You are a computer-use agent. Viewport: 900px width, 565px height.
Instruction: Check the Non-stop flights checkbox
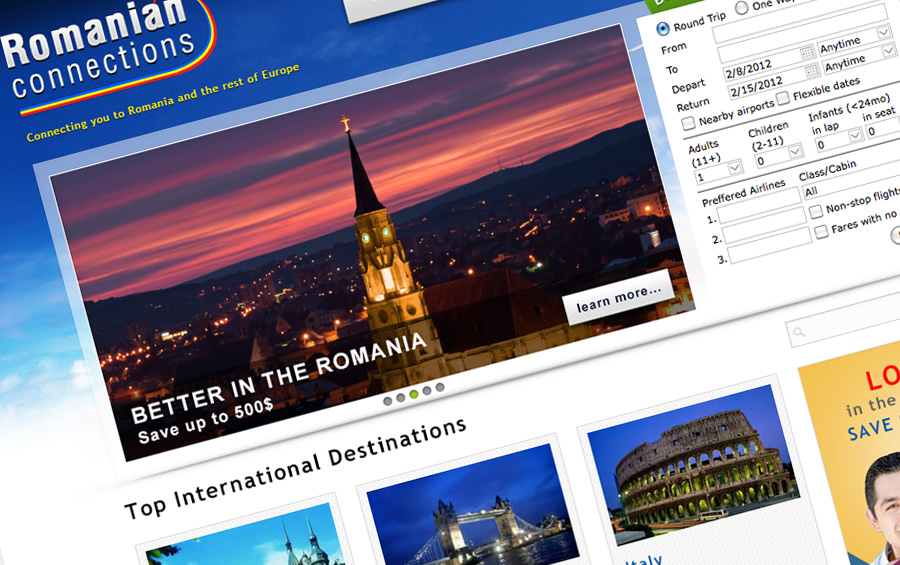(x=816, y=212)
